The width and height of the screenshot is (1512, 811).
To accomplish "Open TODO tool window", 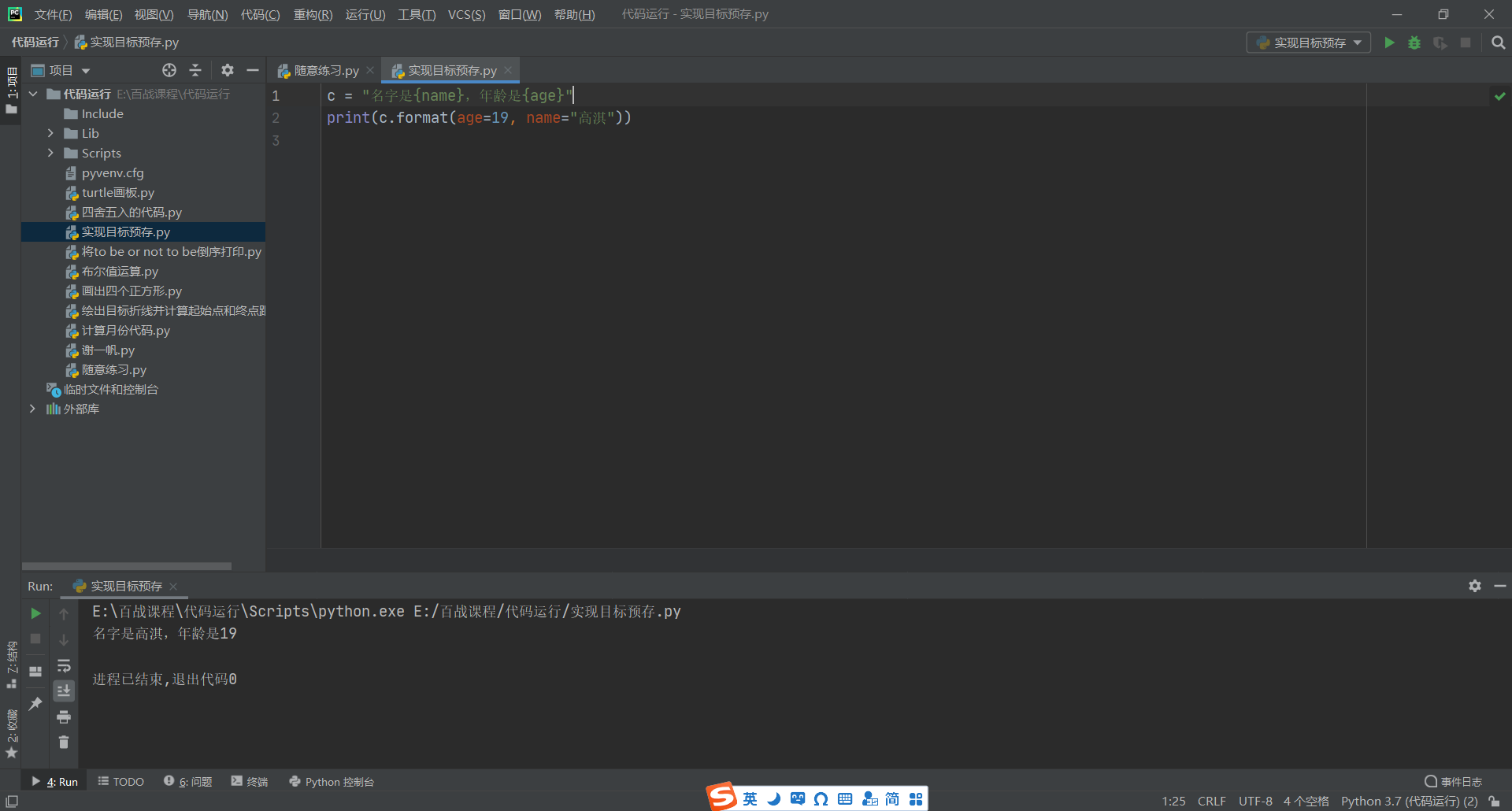I will (120, 781).
